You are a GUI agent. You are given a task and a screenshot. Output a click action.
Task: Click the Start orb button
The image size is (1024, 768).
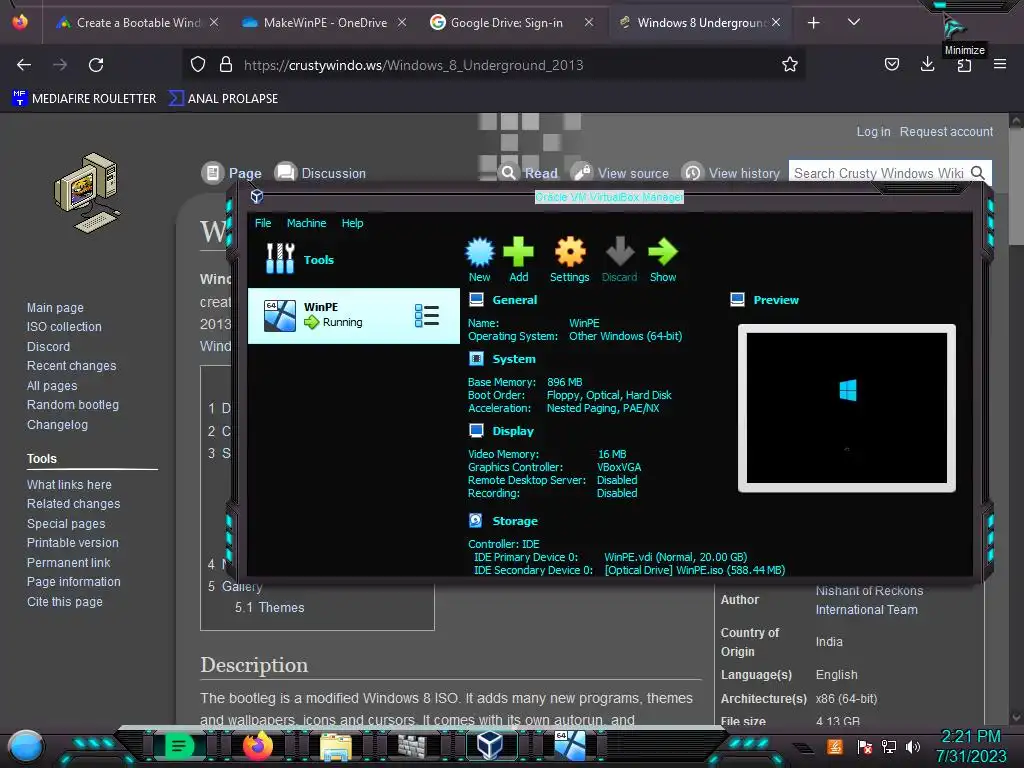click(26, 747)
